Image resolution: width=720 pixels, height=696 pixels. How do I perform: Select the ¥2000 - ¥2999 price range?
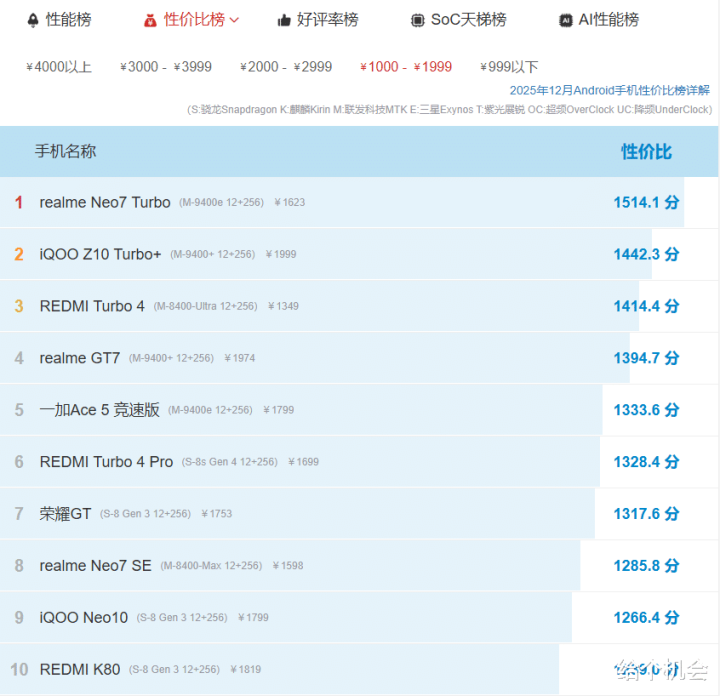(x=286, y=67)
